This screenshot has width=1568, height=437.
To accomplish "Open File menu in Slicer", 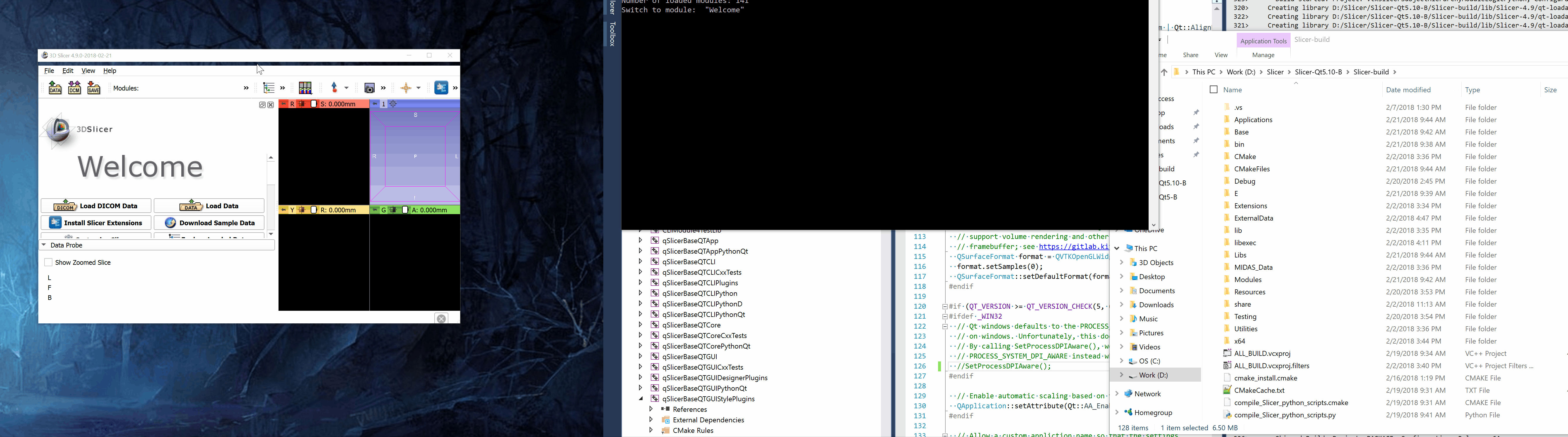I will point(49,71).
